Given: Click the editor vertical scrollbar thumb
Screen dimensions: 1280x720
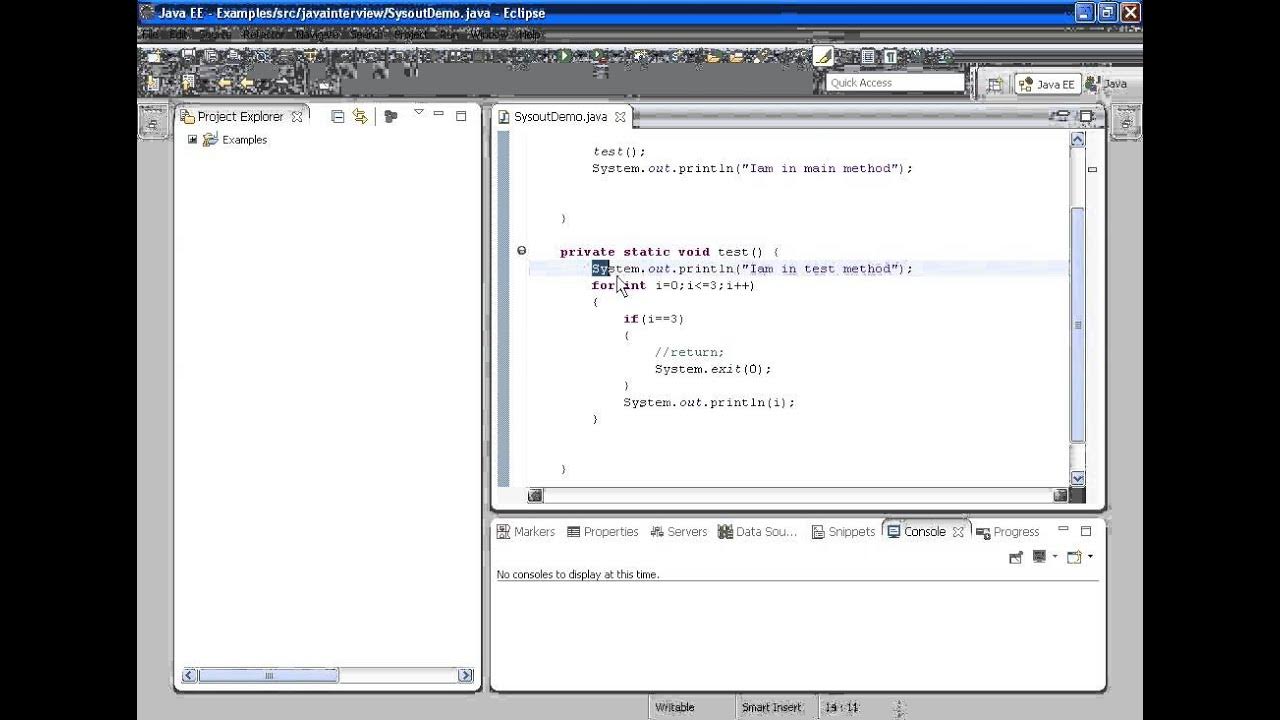Looking at the screenshot, I should click(x=1077, y=325).
